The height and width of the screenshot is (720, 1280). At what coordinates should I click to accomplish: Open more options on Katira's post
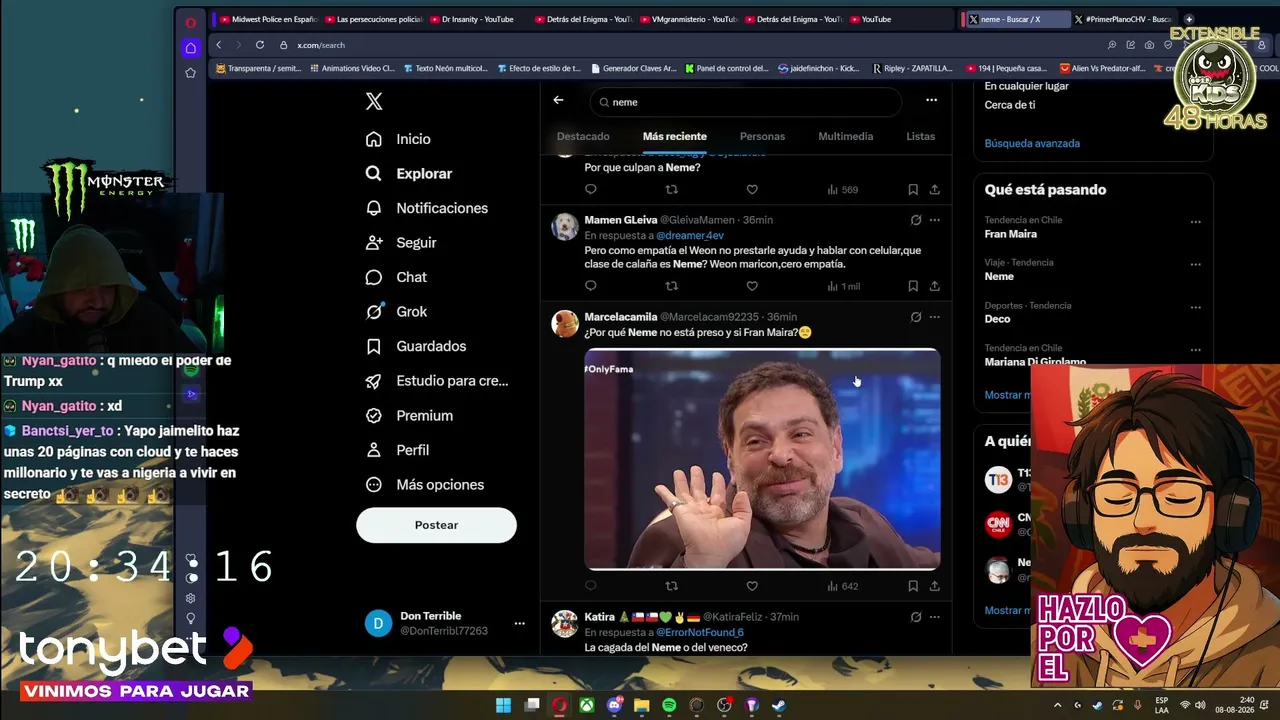click(x=934, y=617)
